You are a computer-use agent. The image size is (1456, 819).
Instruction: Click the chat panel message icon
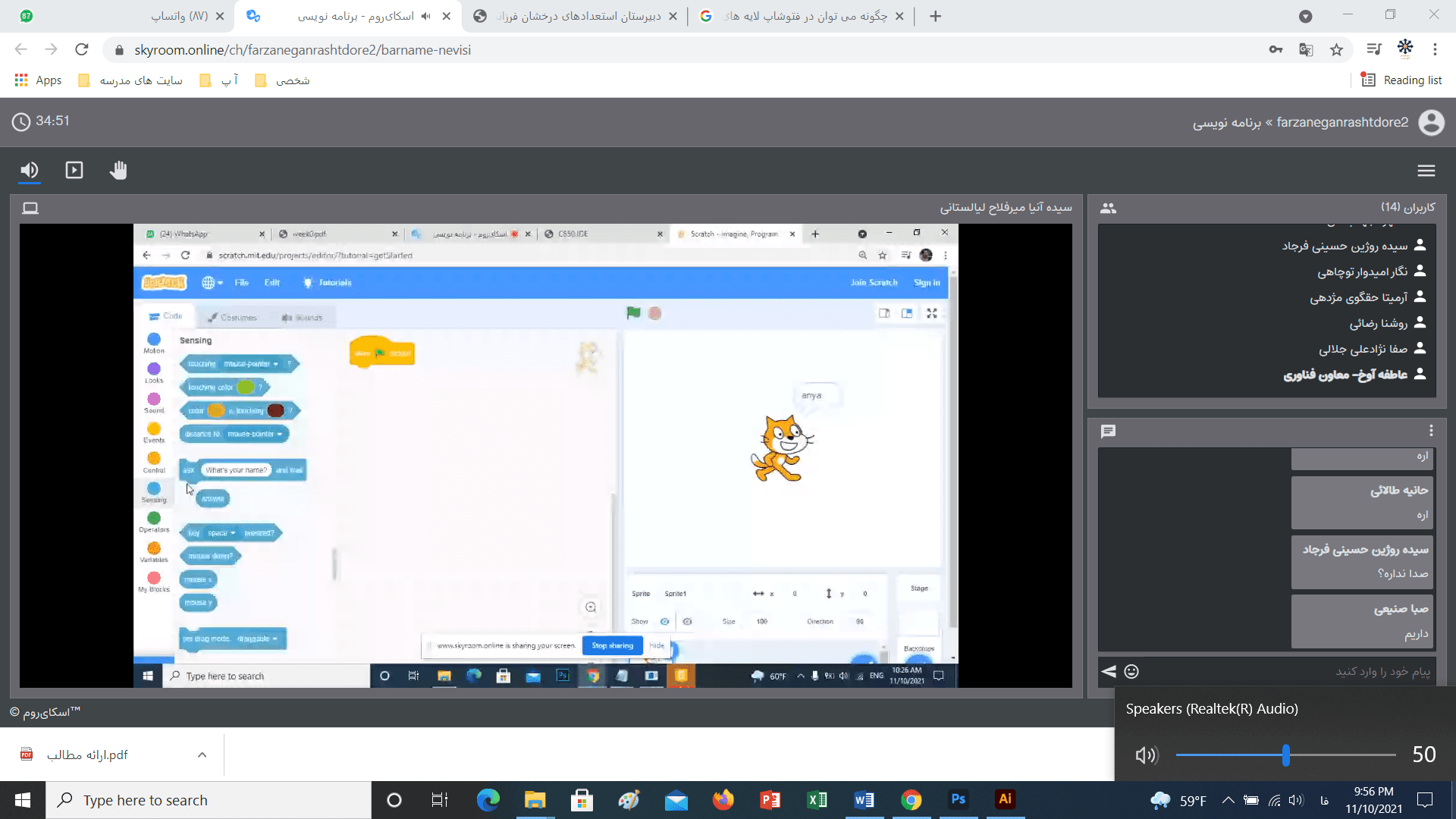click(x=1108, y=431)
